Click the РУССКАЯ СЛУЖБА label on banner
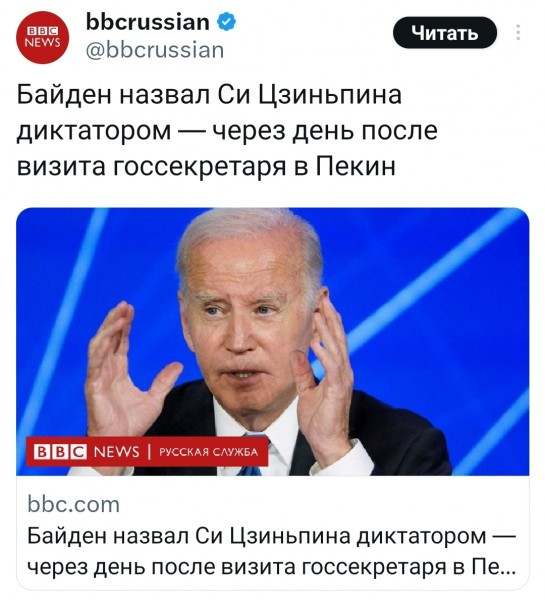The image size is (545, 600). 209,452
